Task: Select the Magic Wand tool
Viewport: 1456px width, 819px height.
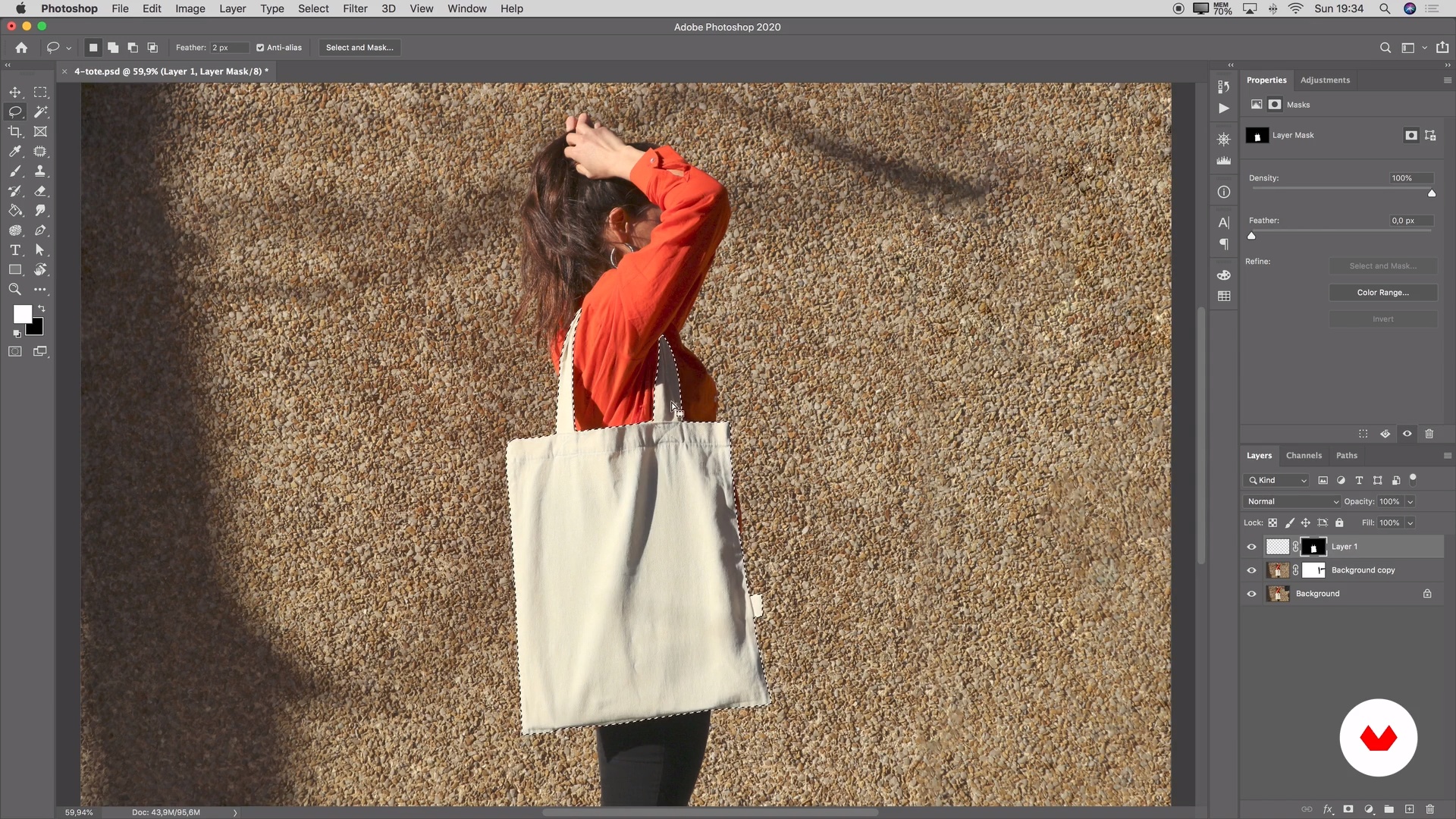Action: tap(41, 111)
